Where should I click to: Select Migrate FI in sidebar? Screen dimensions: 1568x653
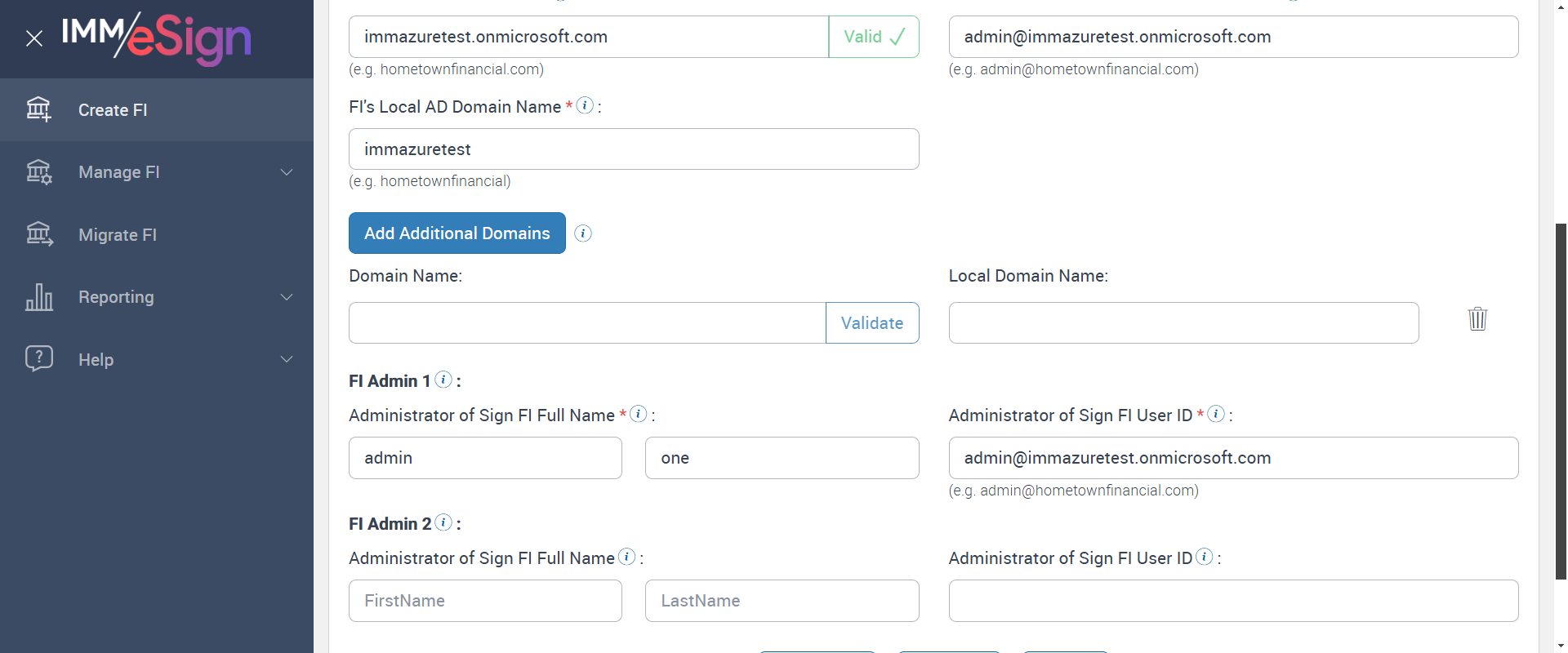pyautogui.click(x=118, y=235)
